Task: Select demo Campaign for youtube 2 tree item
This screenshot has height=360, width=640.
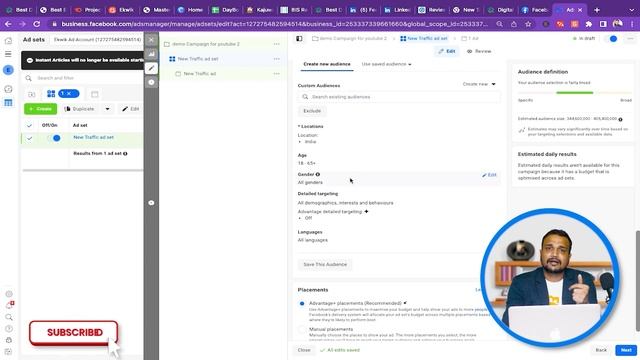Action: 206,44
